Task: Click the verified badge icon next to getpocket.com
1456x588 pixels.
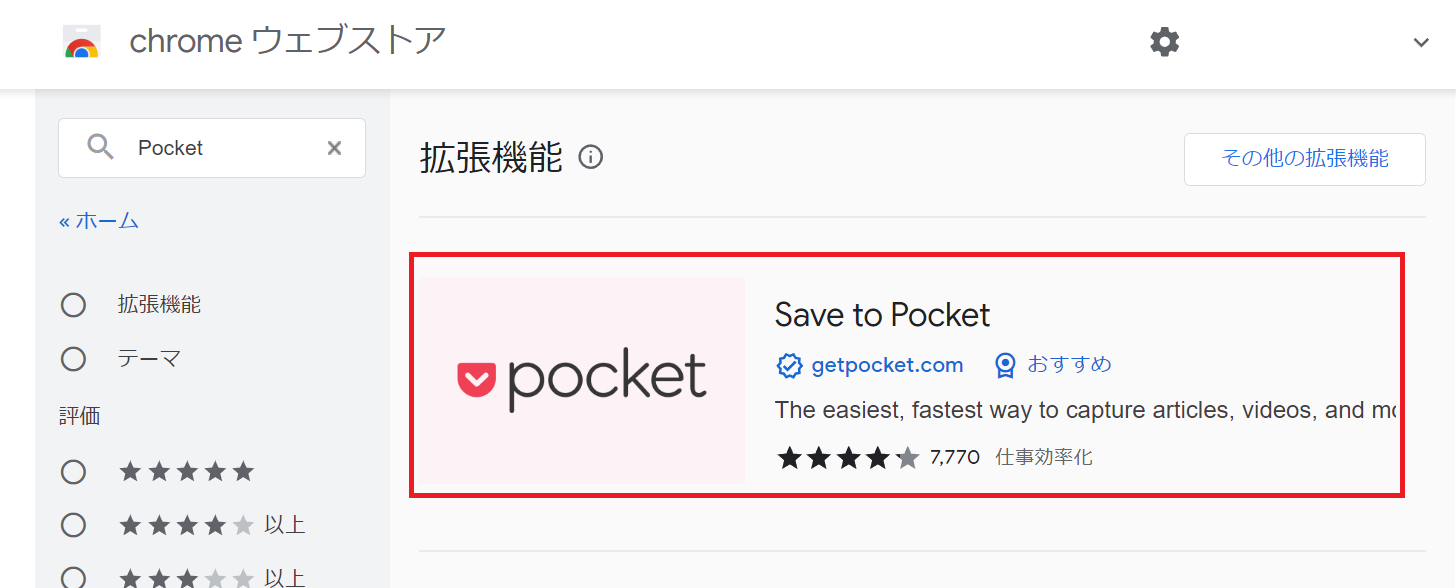Action: tap(790, 365)
